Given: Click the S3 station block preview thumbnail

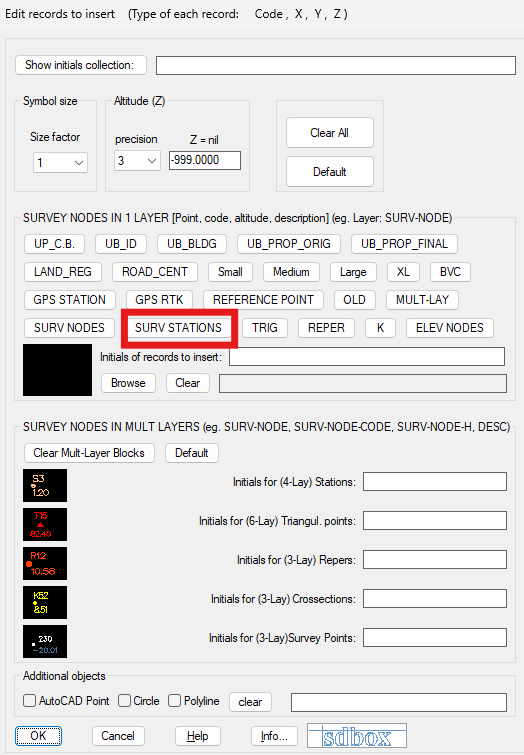Looking at the screenshot, I should 45,485.
